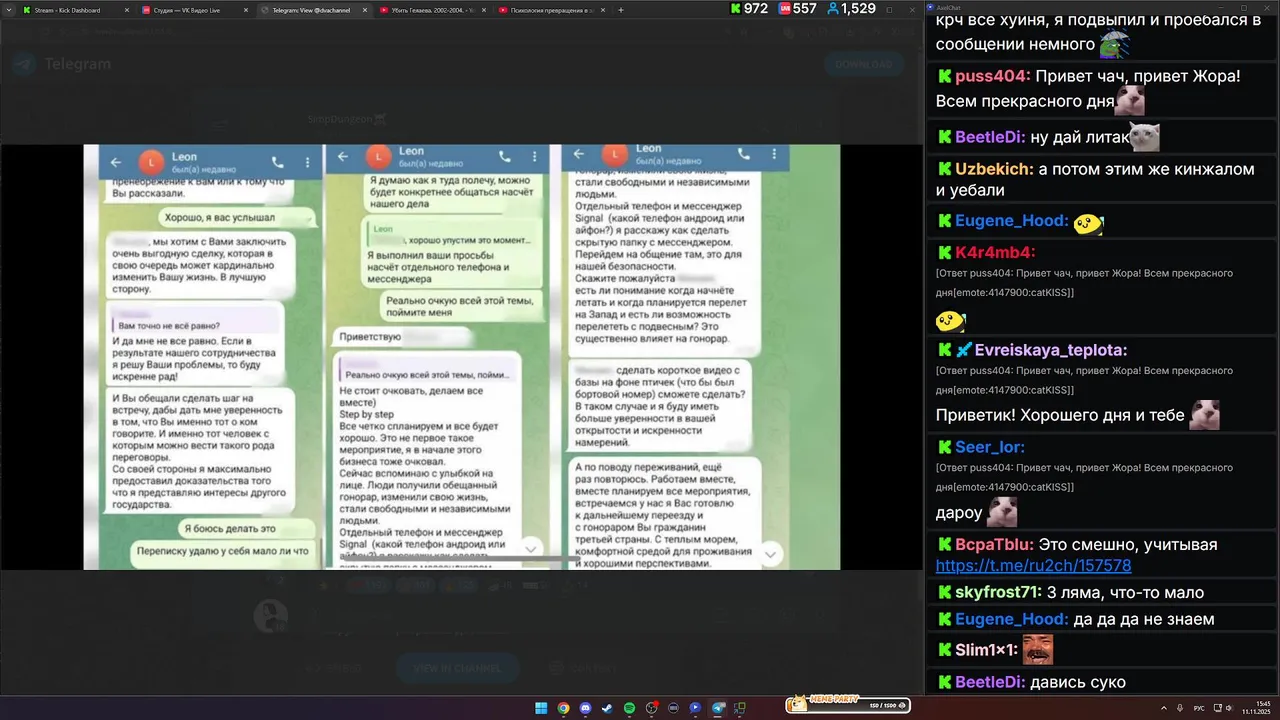1280x720 pixels.
Task: Close the Stream - Kick Dashboard tab
Action: 127,10
